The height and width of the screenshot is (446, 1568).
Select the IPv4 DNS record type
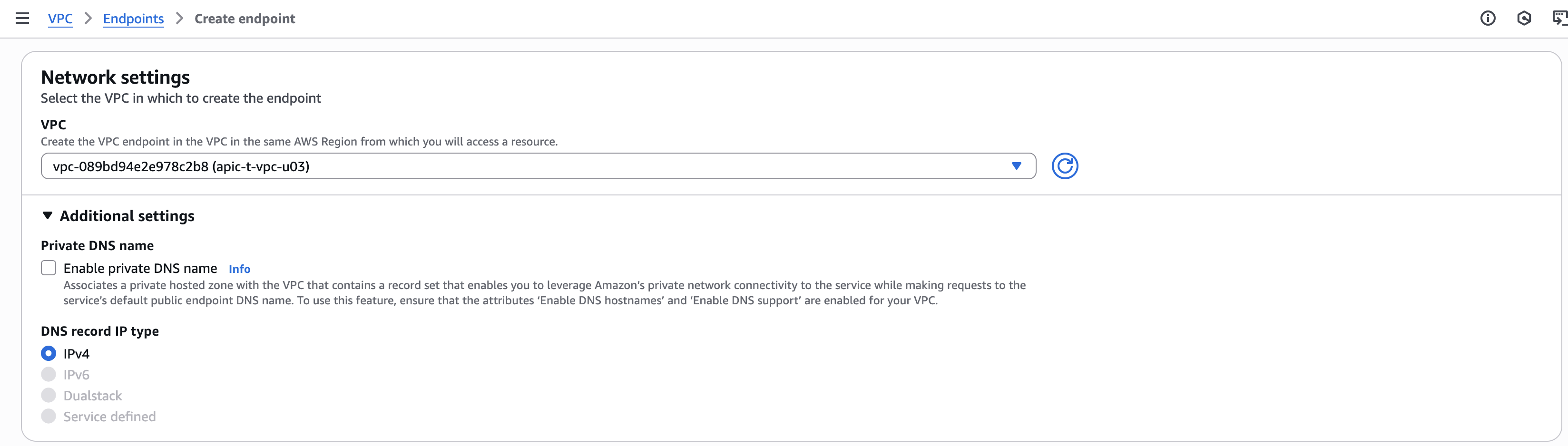click(x=49, y=353)
